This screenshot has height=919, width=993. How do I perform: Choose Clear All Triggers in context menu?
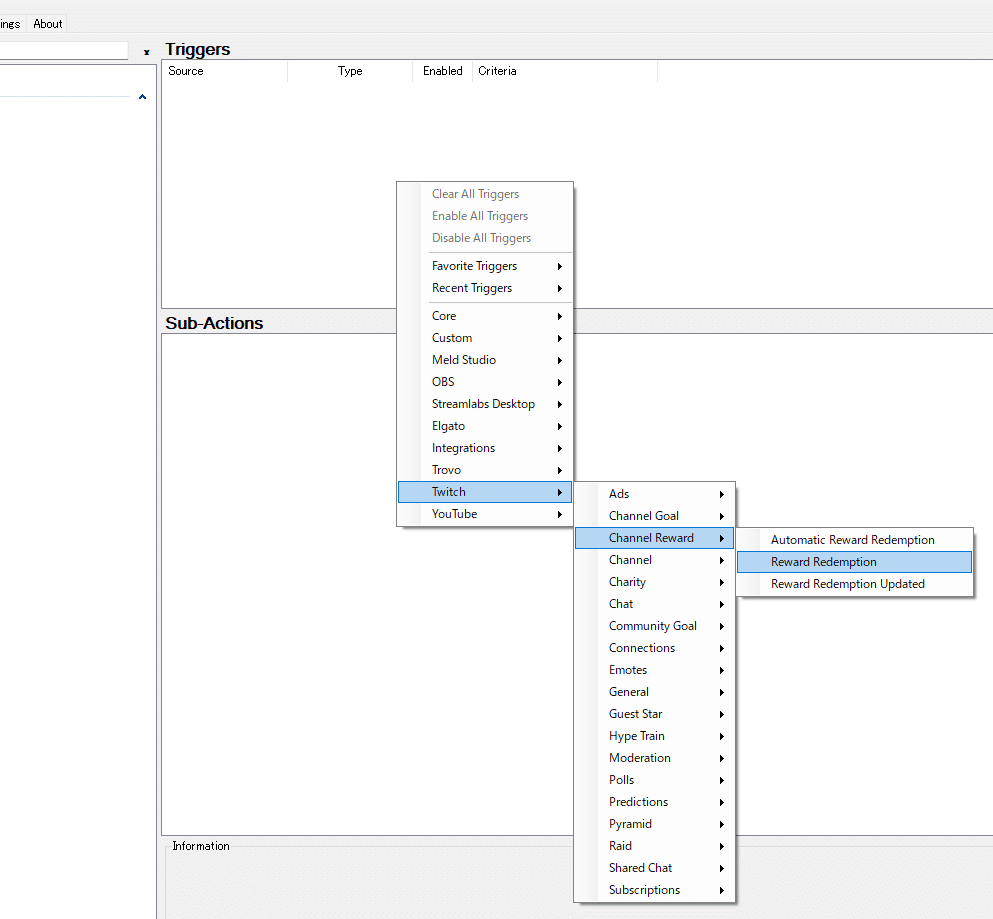(x=485, y=194)
